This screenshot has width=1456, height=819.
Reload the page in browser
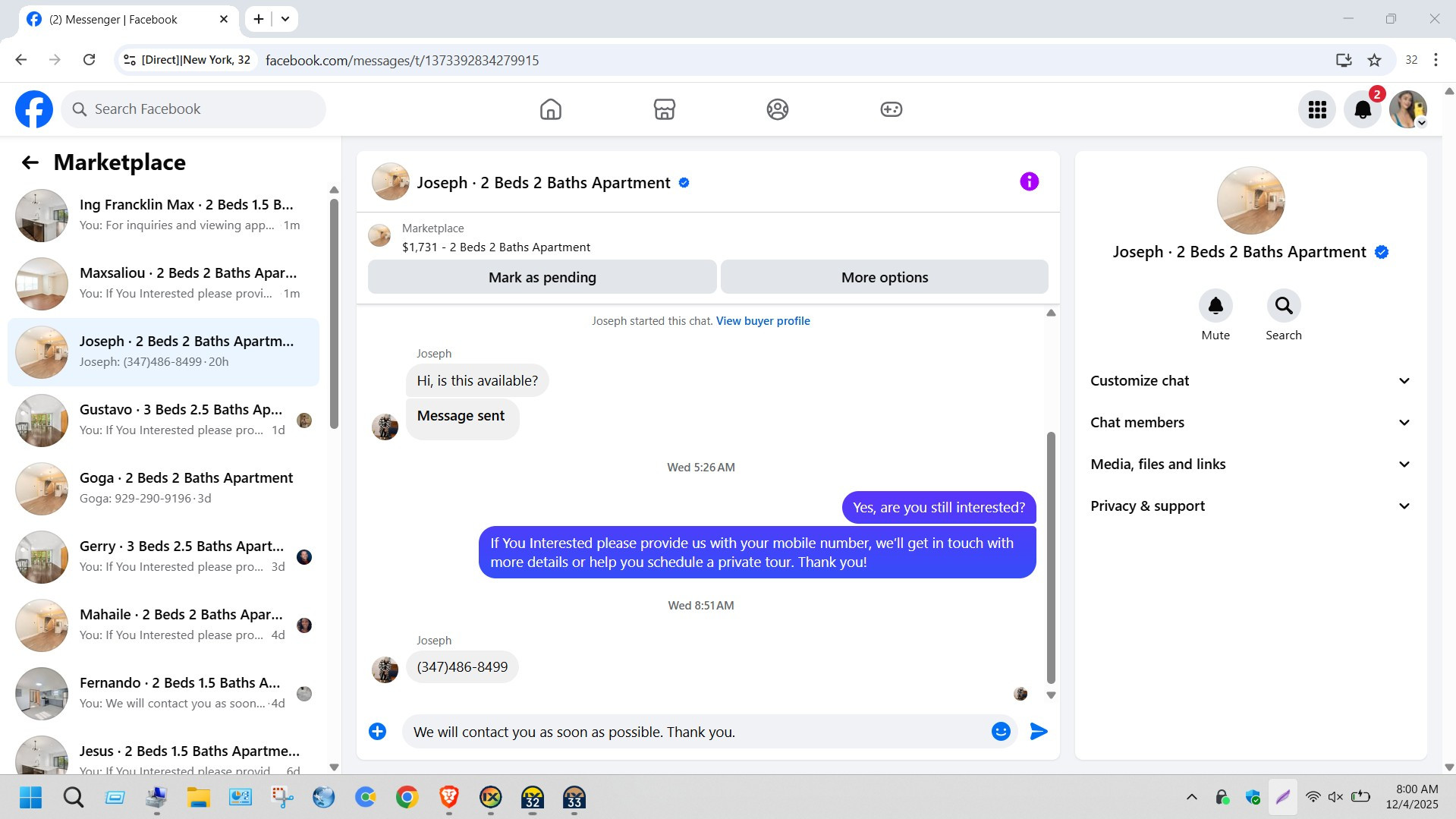(x=89, y=60)
